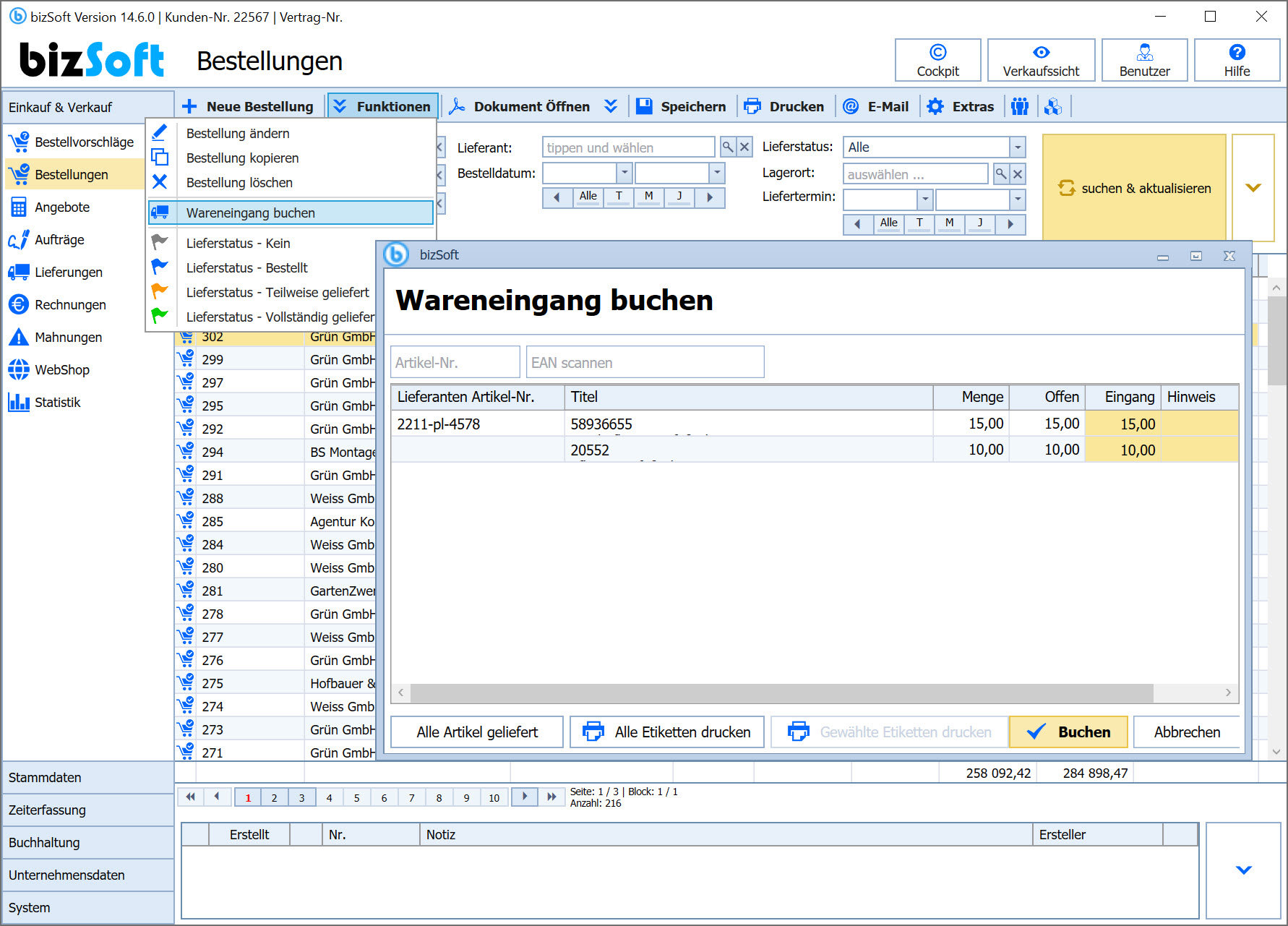Screen dimensions: 1288x926
Task: Click the cubes icon in toolbar
Action: (x=1053, y=106)
